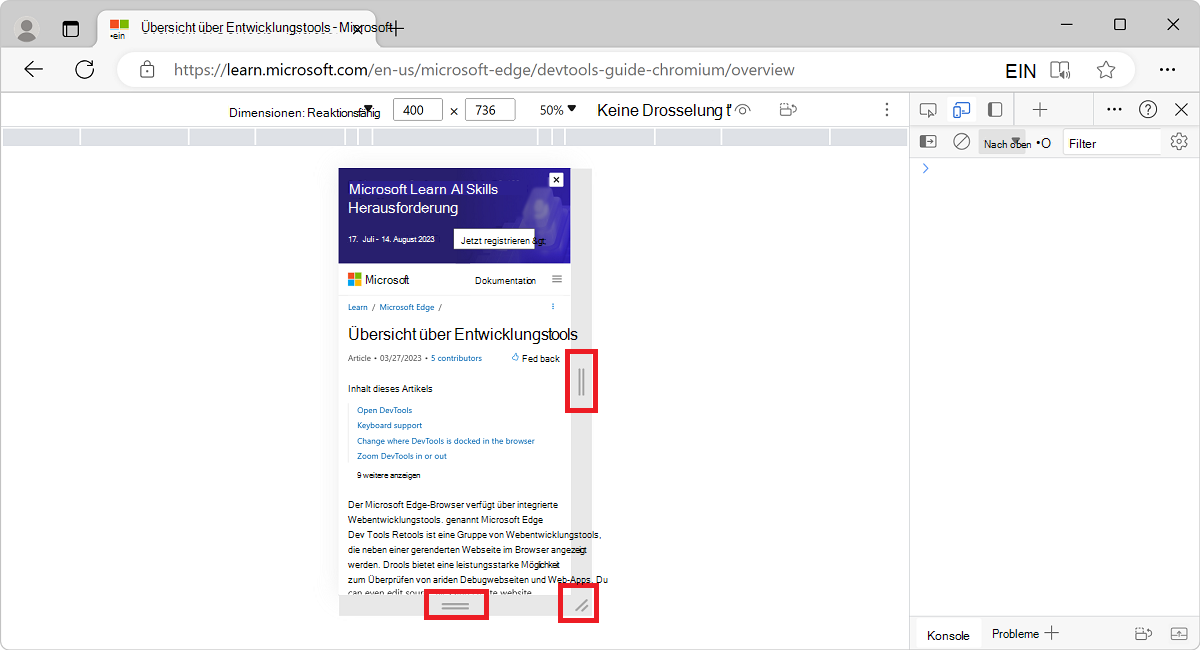Clear the console output

pyautogui.click(x=961, y=142)
